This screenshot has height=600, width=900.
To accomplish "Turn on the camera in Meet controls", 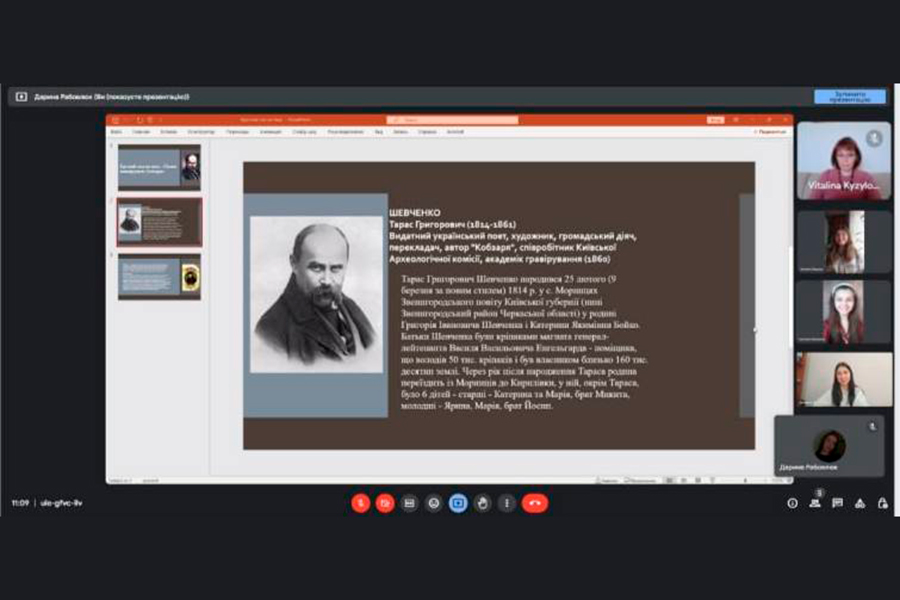I will click(x=385, y=503).
